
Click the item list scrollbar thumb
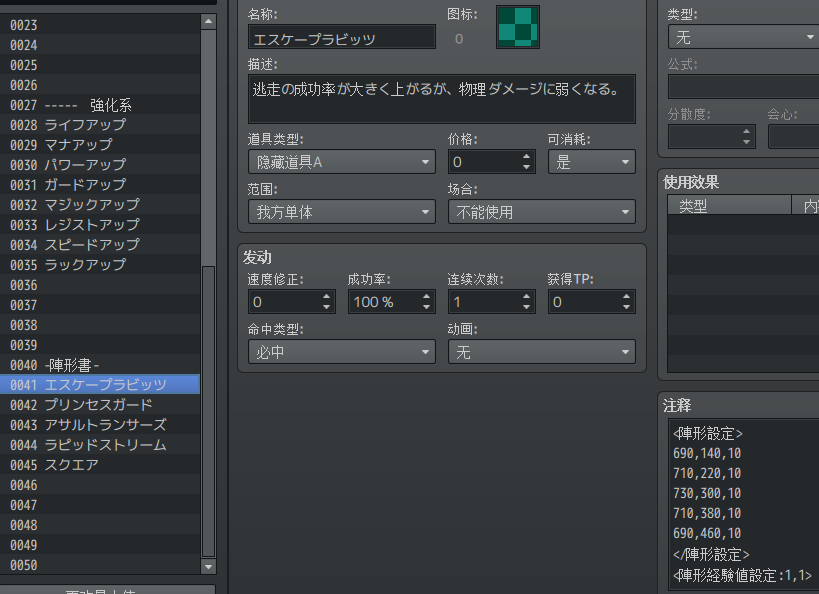click(208, 411)
